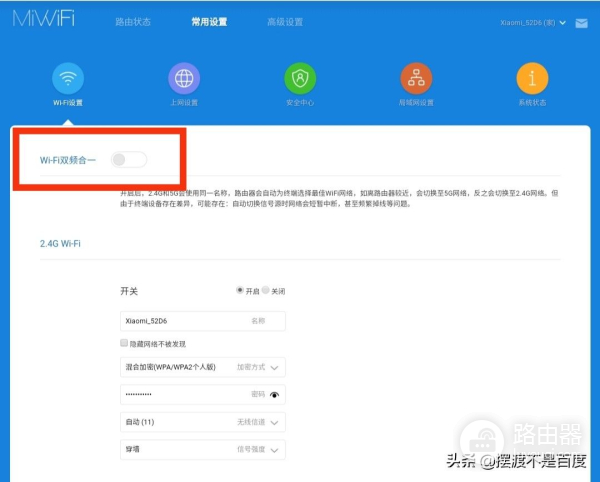Switch to the 路由状态 tab
This screenshot has width=600, height=482.
(133, 22)
